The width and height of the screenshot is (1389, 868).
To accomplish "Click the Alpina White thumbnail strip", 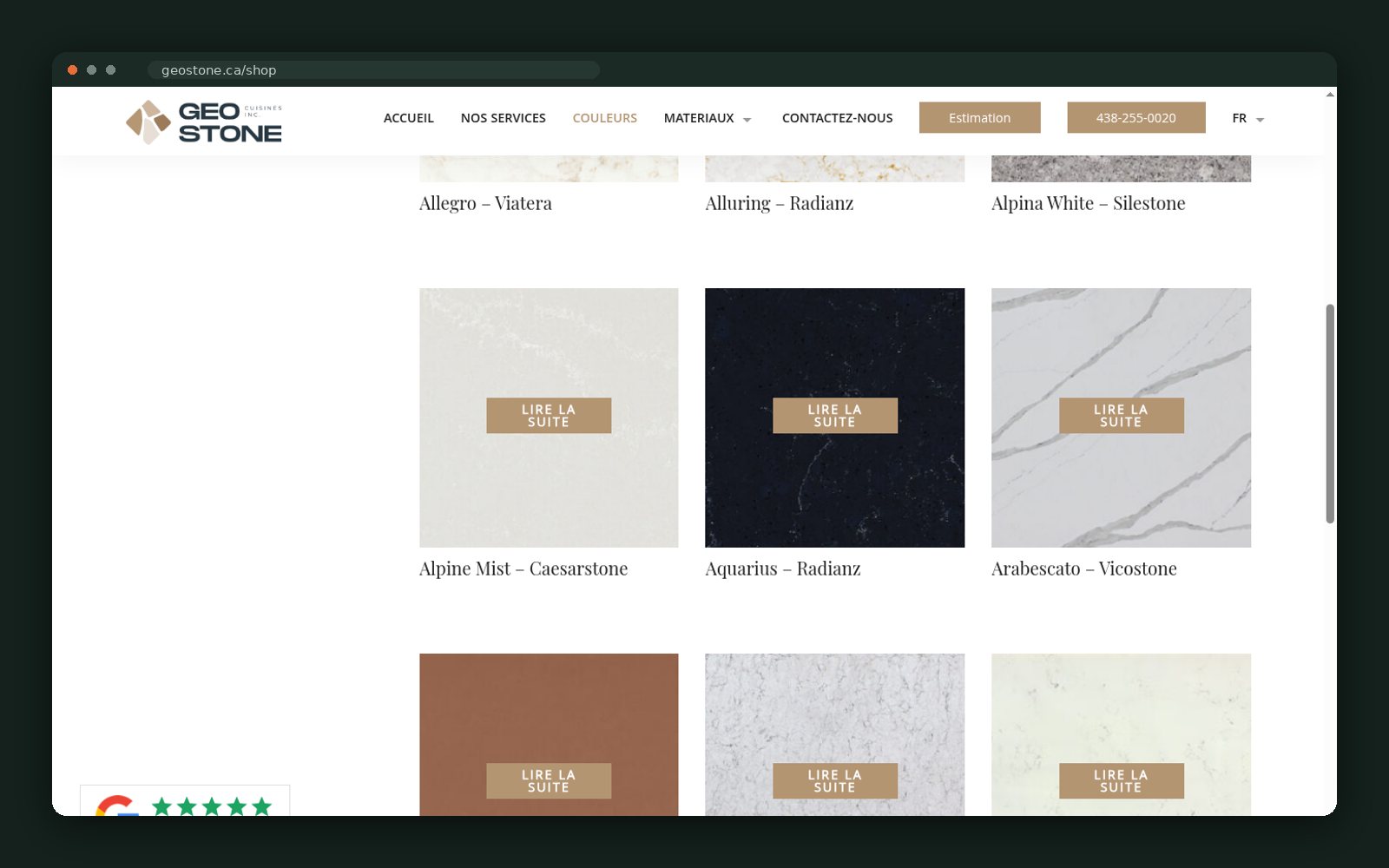I will click(x=1121, y=168).
